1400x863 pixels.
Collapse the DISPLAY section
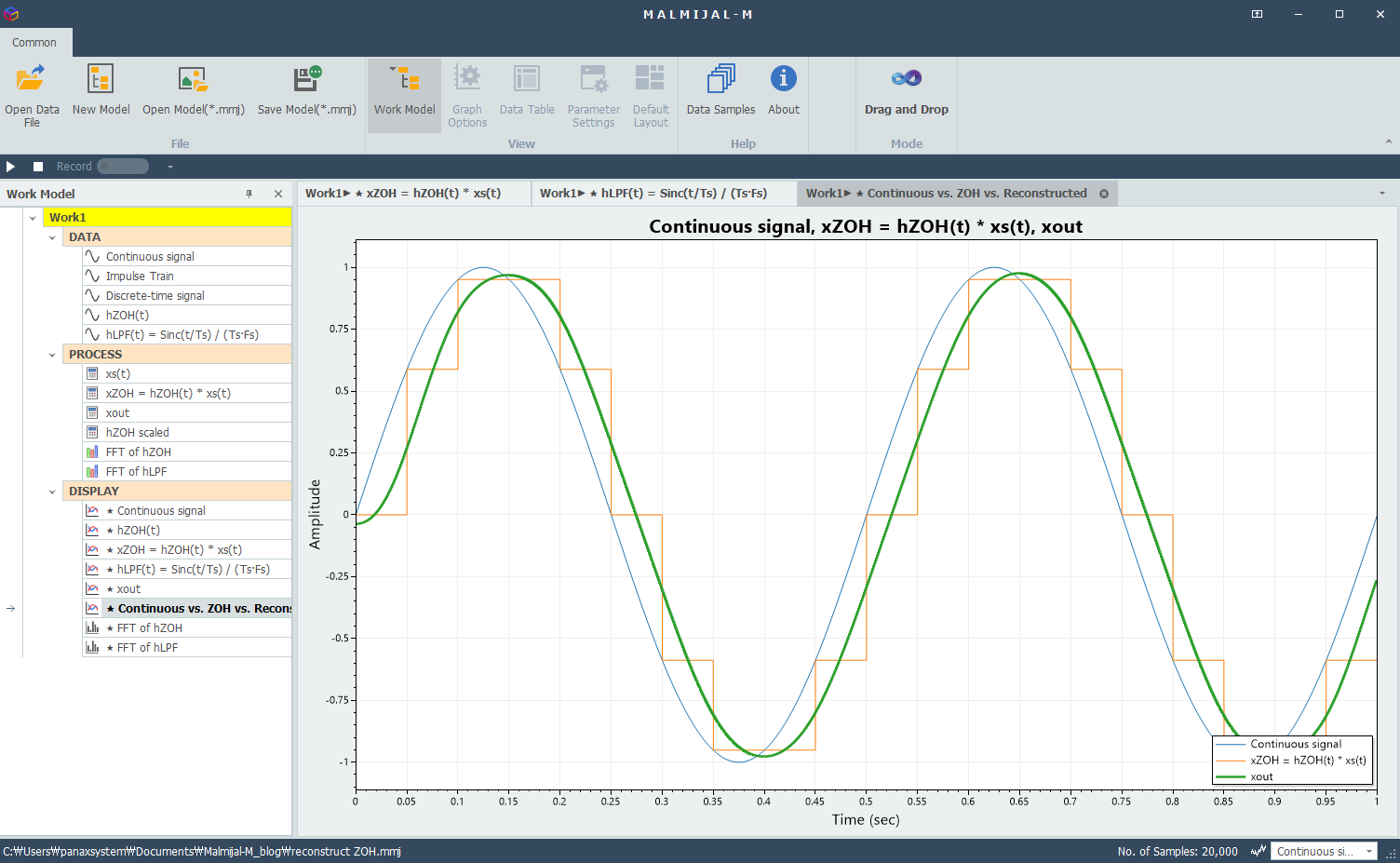click(x=52, y=492)
